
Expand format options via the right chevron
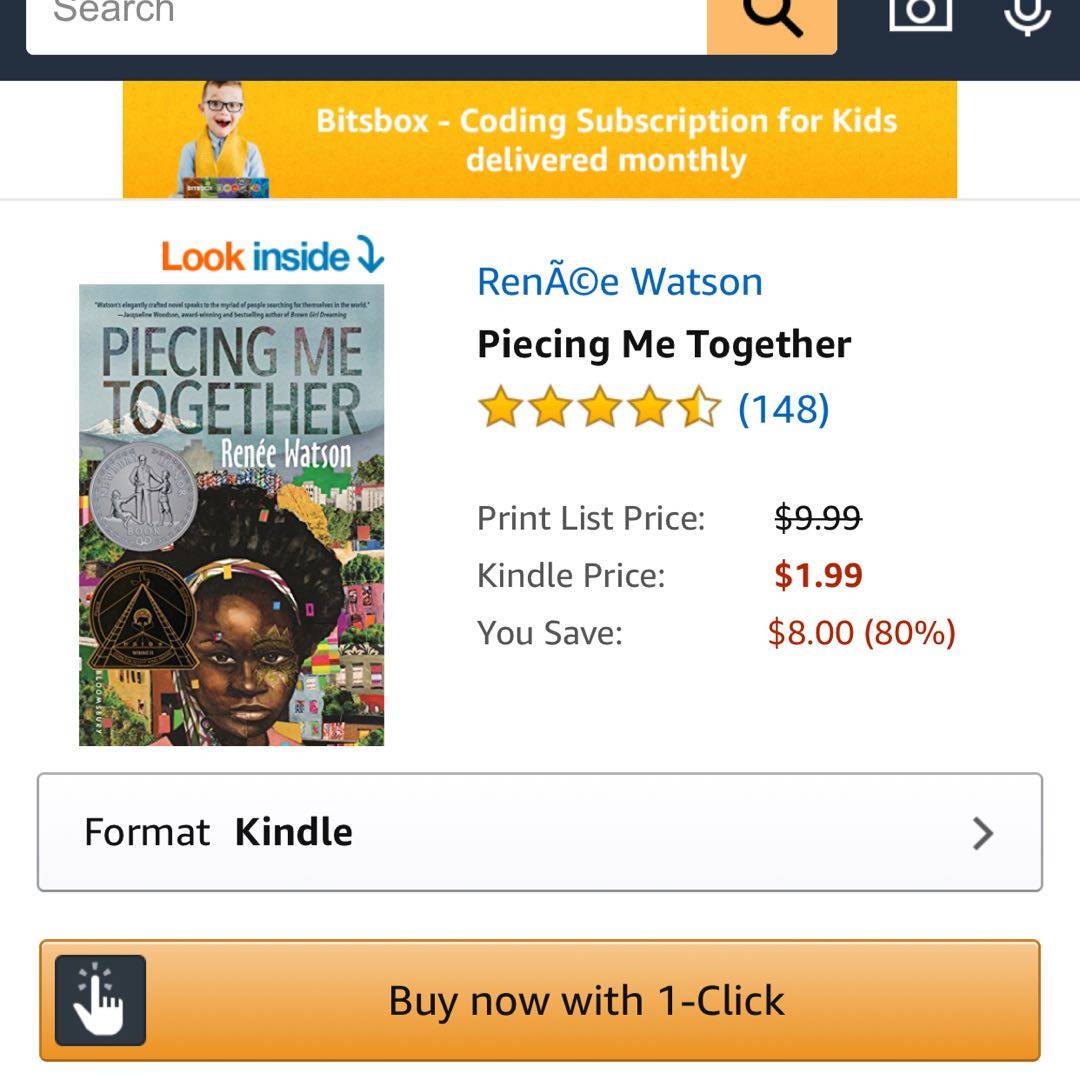coord(983,833)
